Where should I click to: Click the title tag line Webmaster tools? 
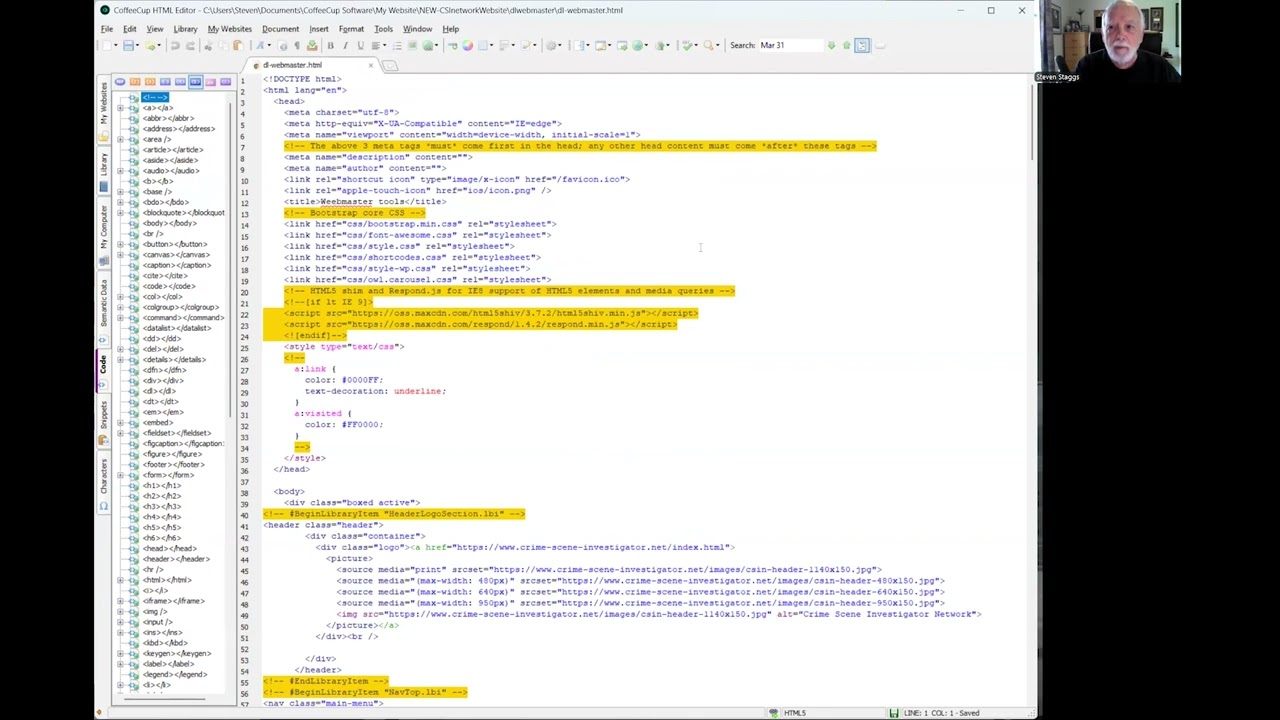(x=365, y=202)
